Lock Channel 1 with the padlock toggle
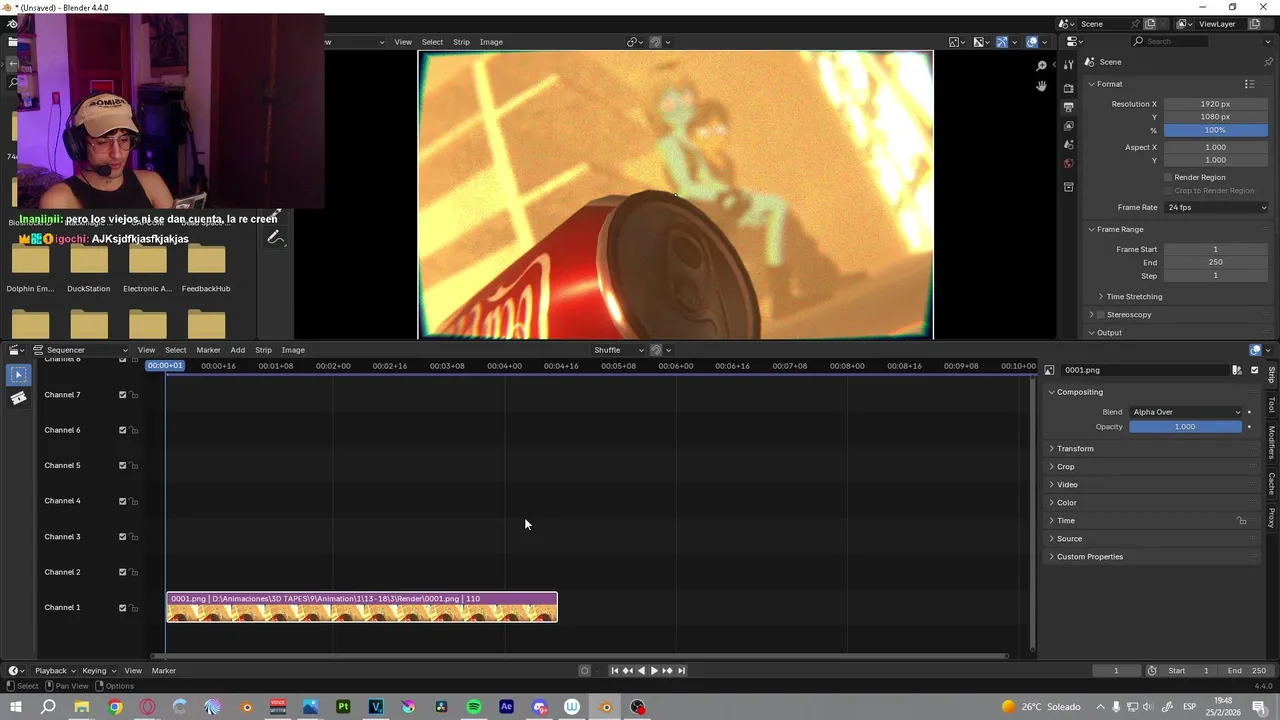 135,608
